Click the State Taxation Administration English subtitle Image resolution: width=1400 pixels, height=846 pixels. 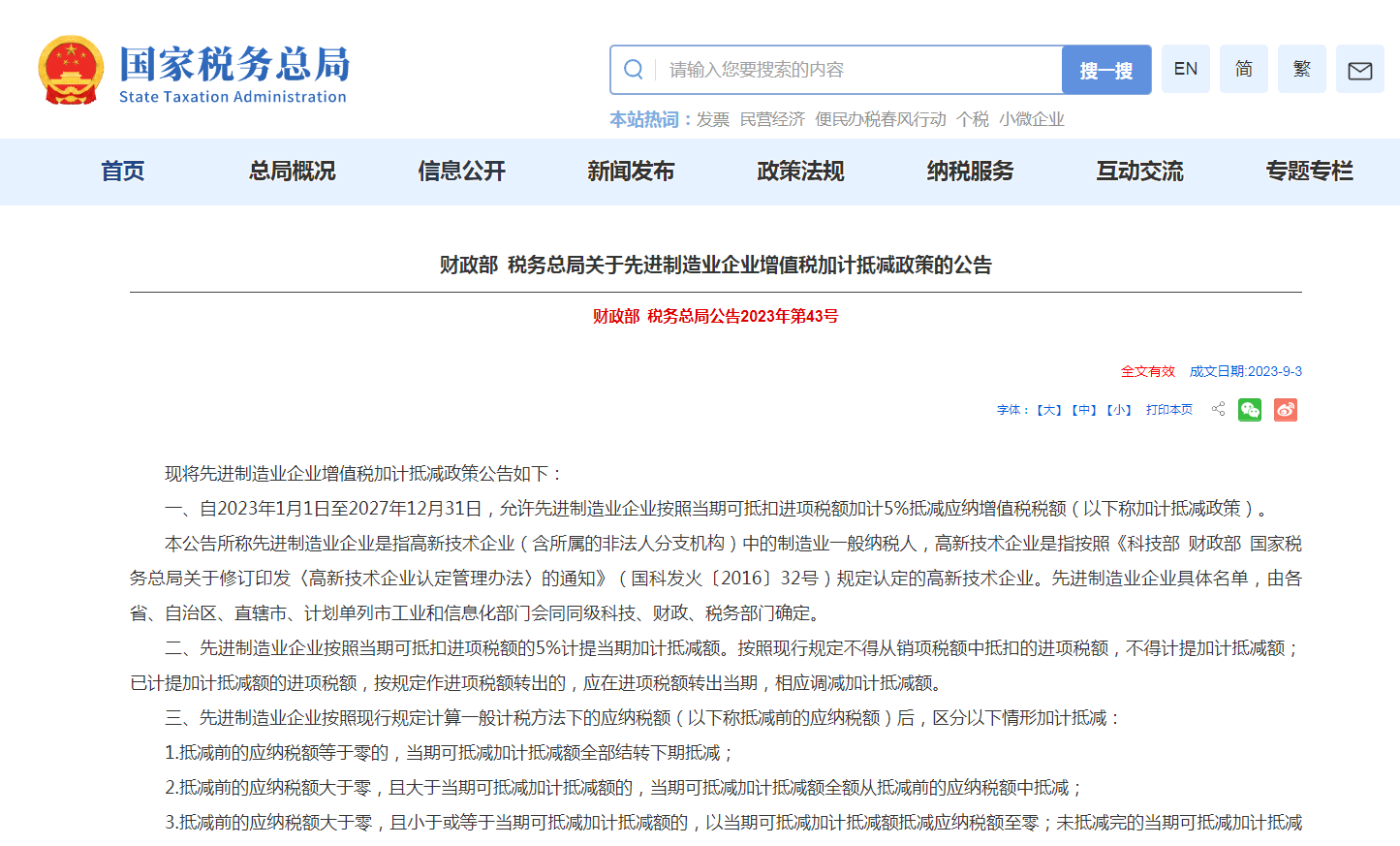pos(233,97)
